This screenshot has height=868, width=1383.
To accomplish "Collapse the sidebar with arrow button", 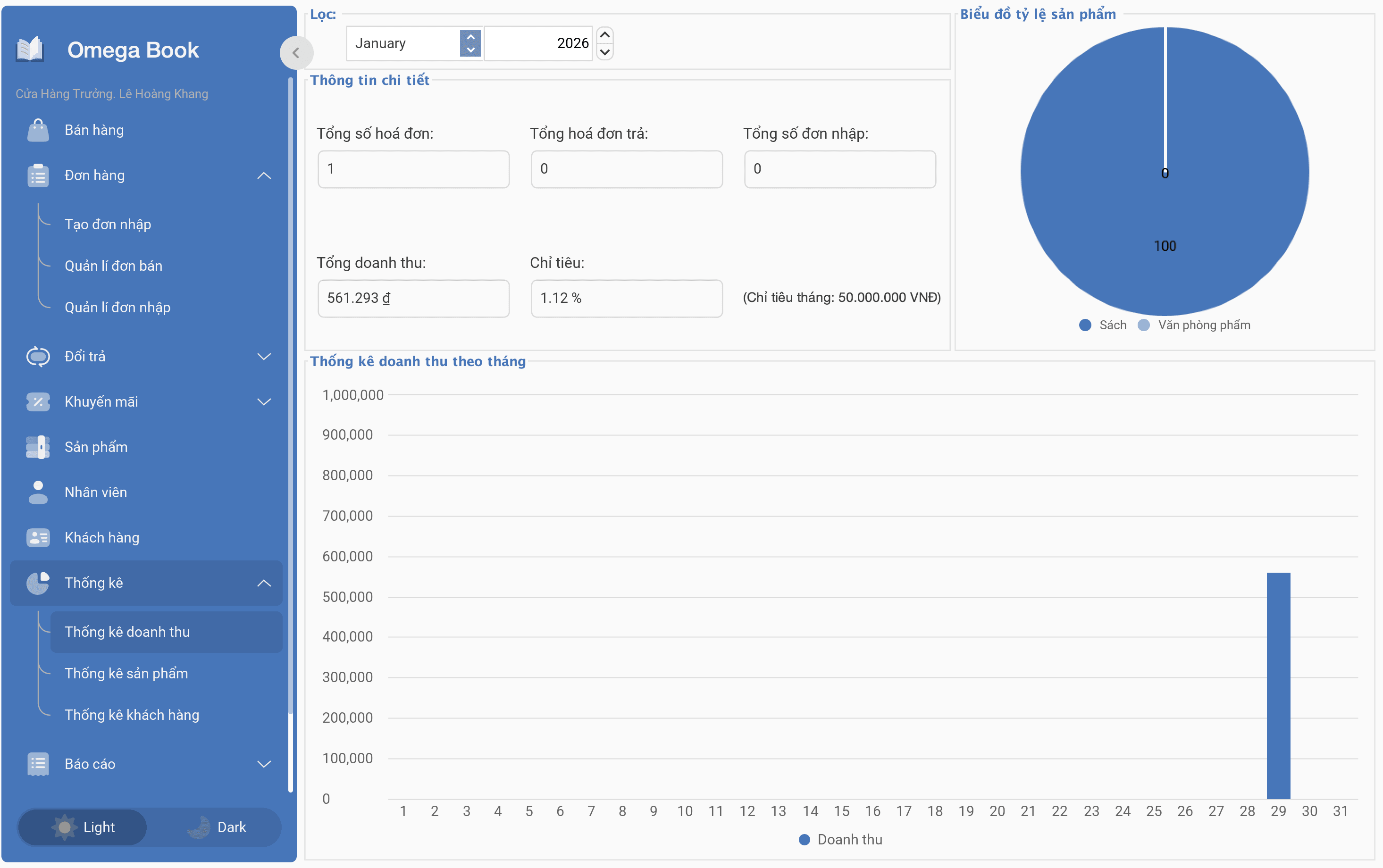I will click(x=296, y=53).
